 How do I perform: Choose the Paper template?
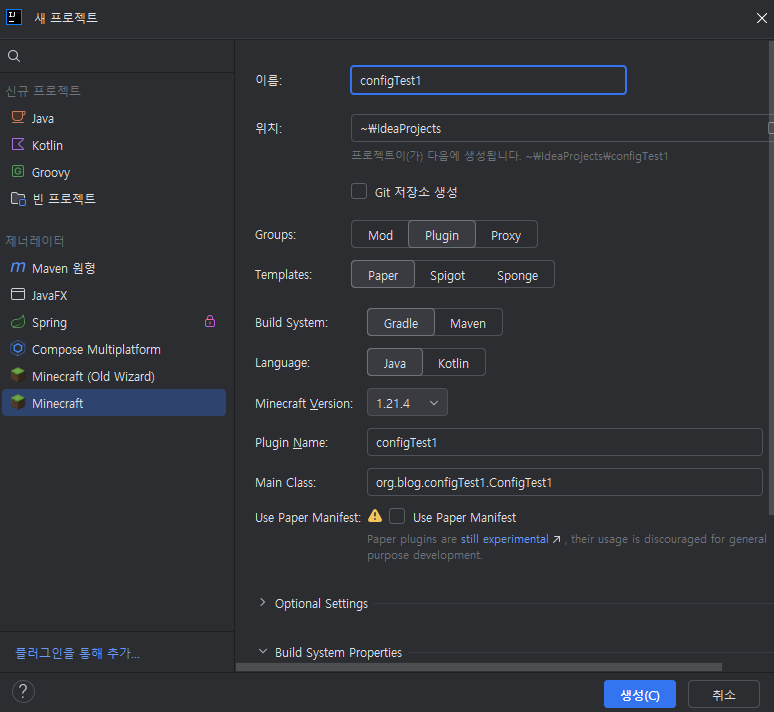tap(383, 275)
